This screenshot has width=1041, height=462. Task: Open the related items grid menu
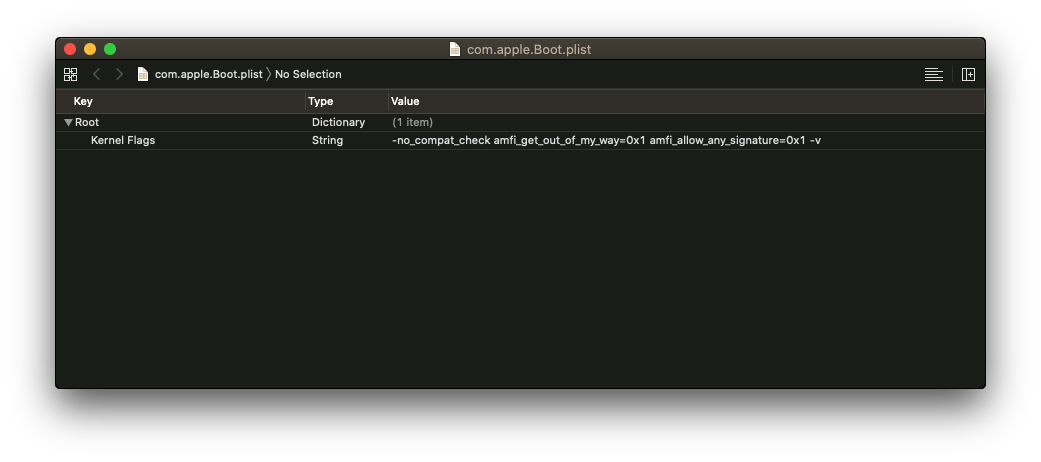coord(70,74)
